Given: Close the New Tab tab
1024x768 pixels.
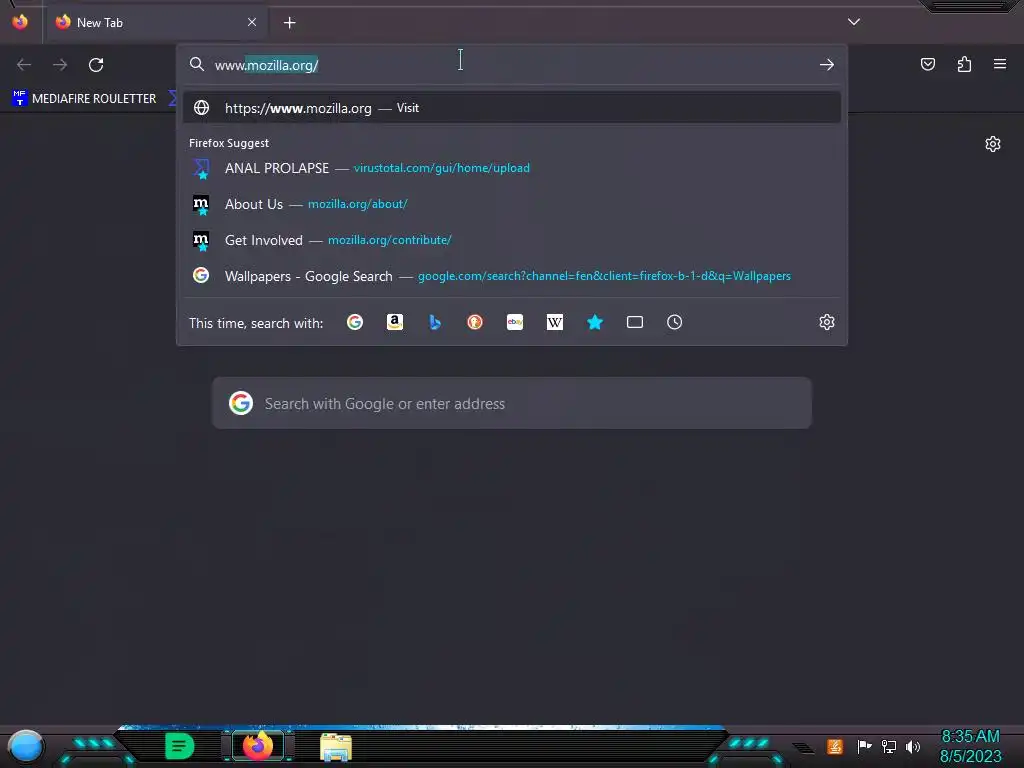Looking at the screenshot, I should pos(252,22).
